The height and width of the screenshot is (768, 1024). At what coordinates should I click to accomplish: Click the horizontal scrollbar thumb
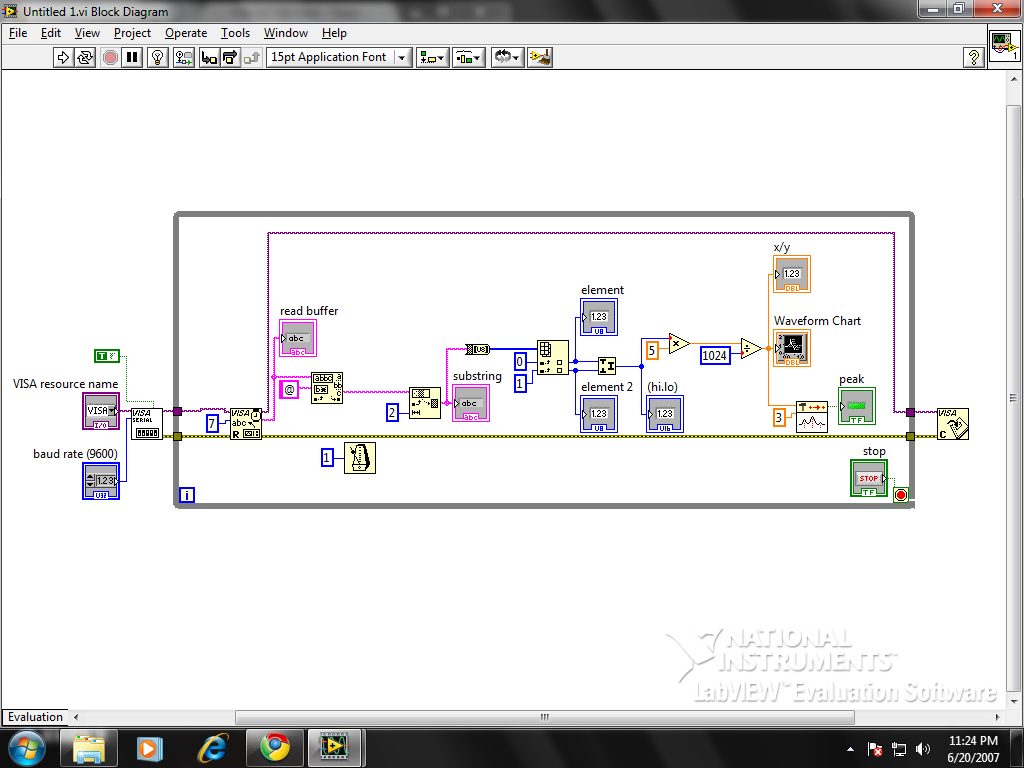click(545, 717)
